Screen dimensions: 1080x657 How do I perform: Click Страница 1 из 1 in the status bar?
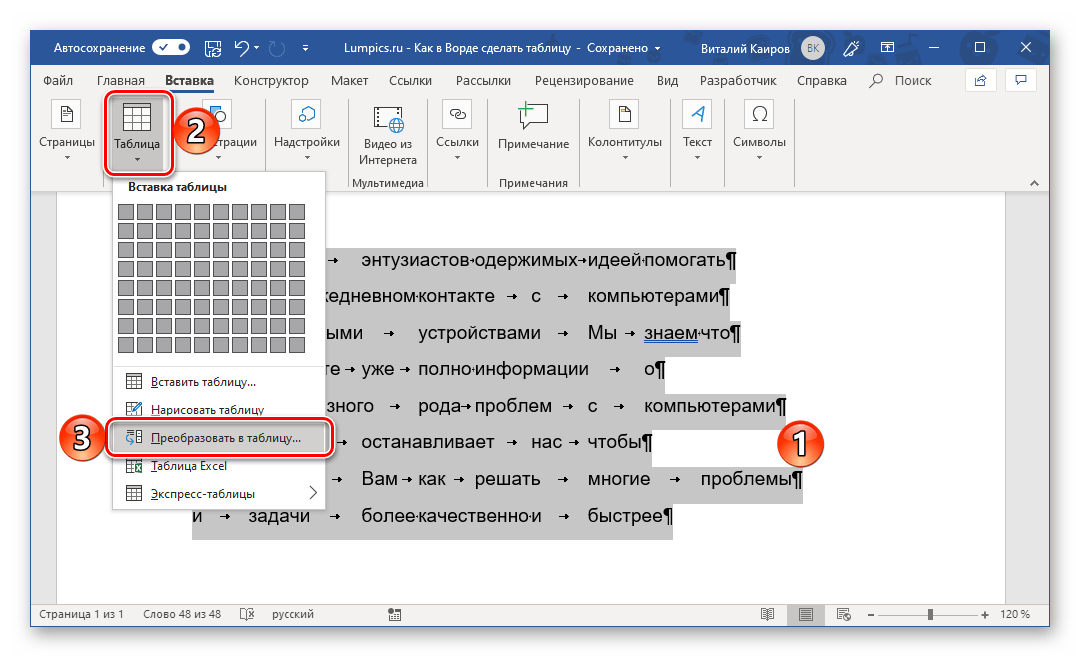pos(81,614)
